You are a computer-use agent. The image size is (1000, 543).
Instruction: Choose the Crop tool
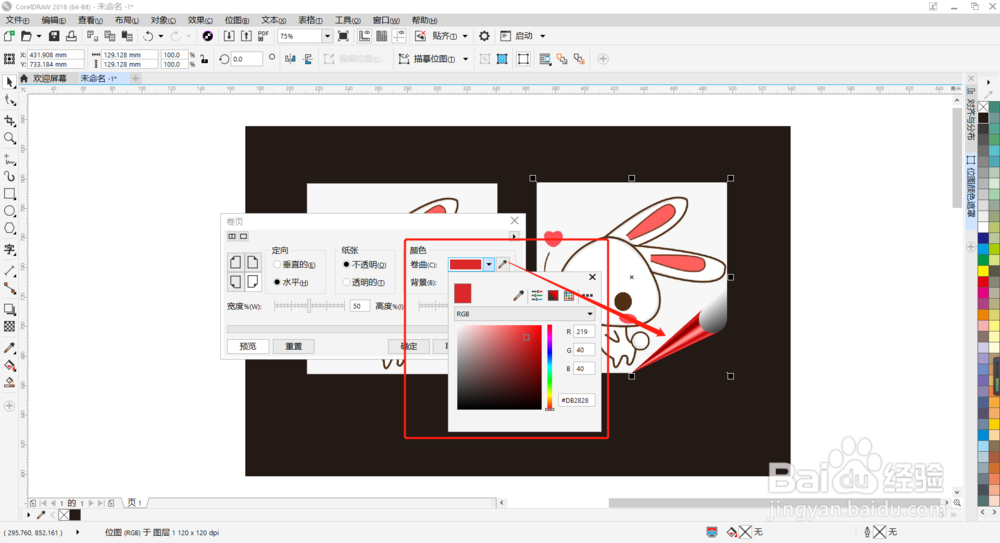(10, 121)
